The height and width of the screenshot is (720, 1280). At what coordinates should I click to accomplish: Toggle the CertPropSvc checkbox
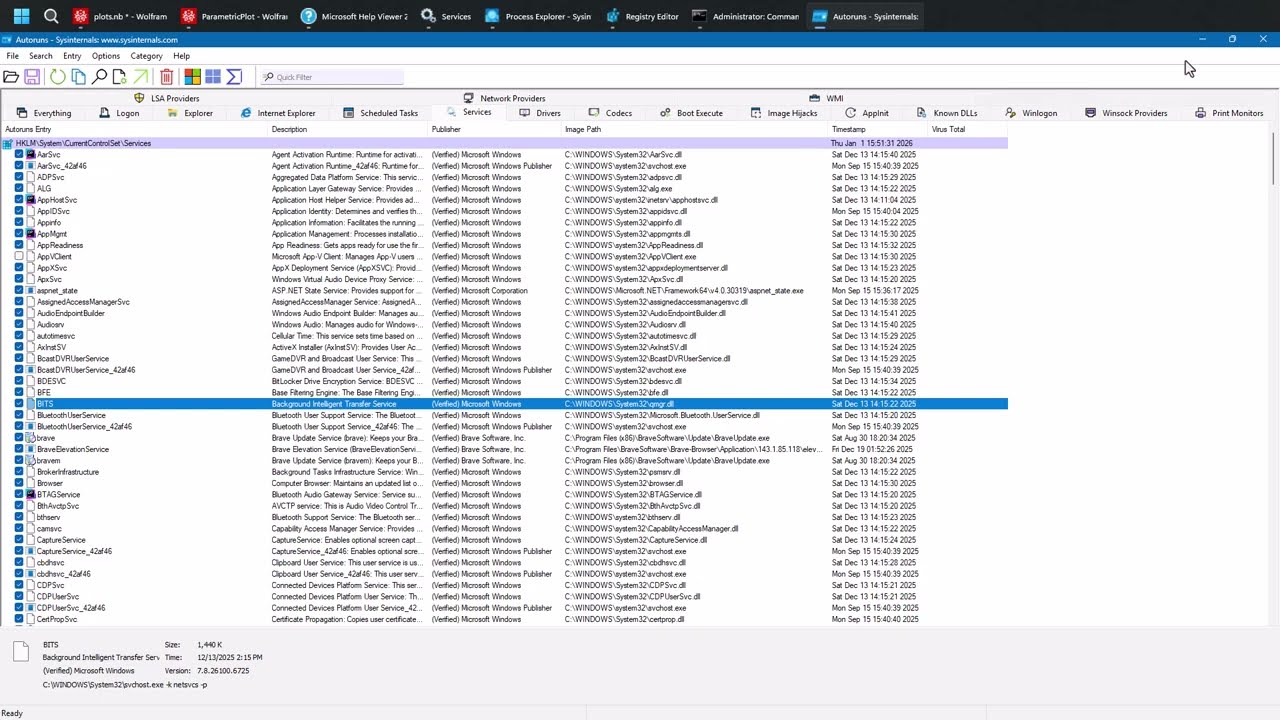pos(19,619)
